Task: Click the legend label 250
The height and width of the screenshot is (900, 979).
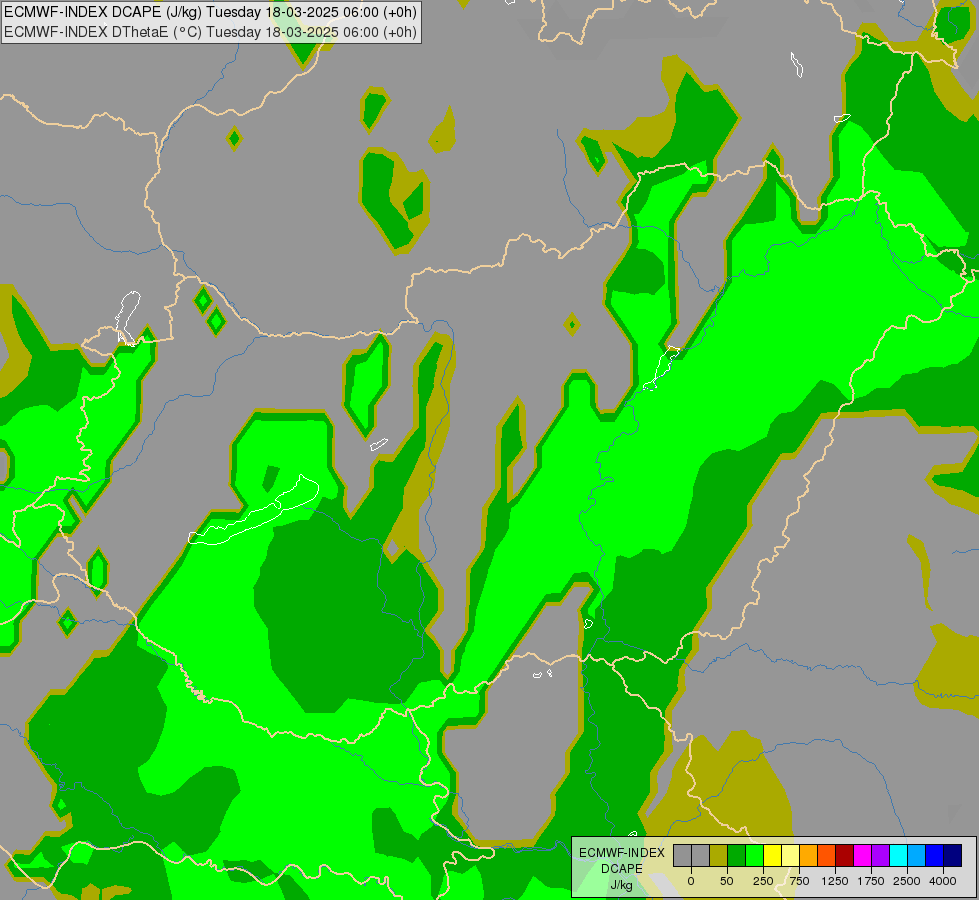Action: [x=763, y=881]
